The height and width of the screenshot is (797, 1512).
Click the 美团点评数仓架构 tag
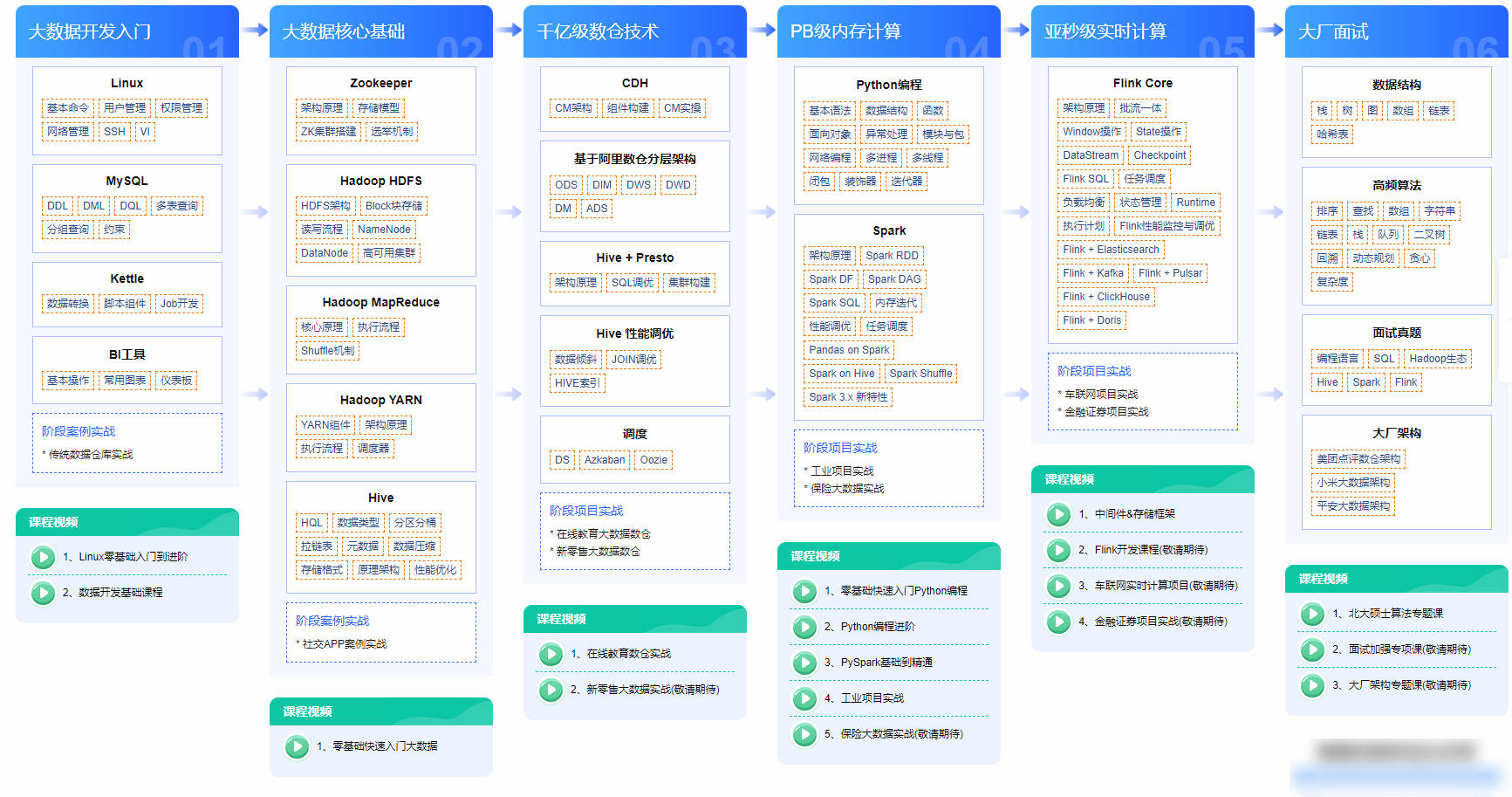tap(1358, 459)
